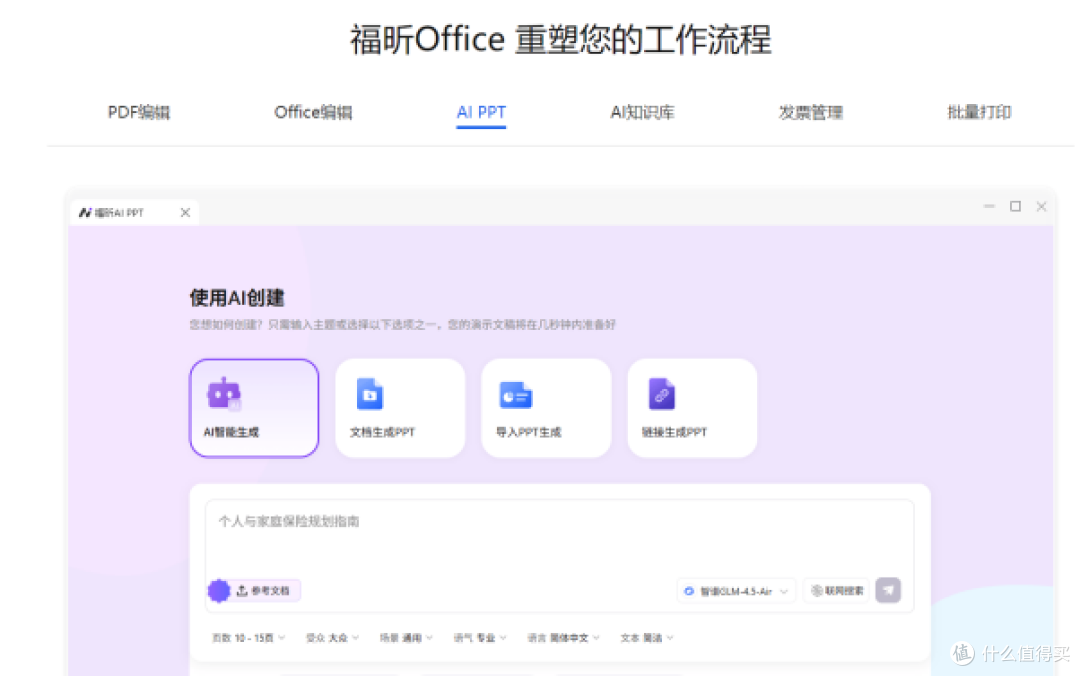
Task: Click the 导入PPT生成 slide icon
Action: tap(516, 396)
